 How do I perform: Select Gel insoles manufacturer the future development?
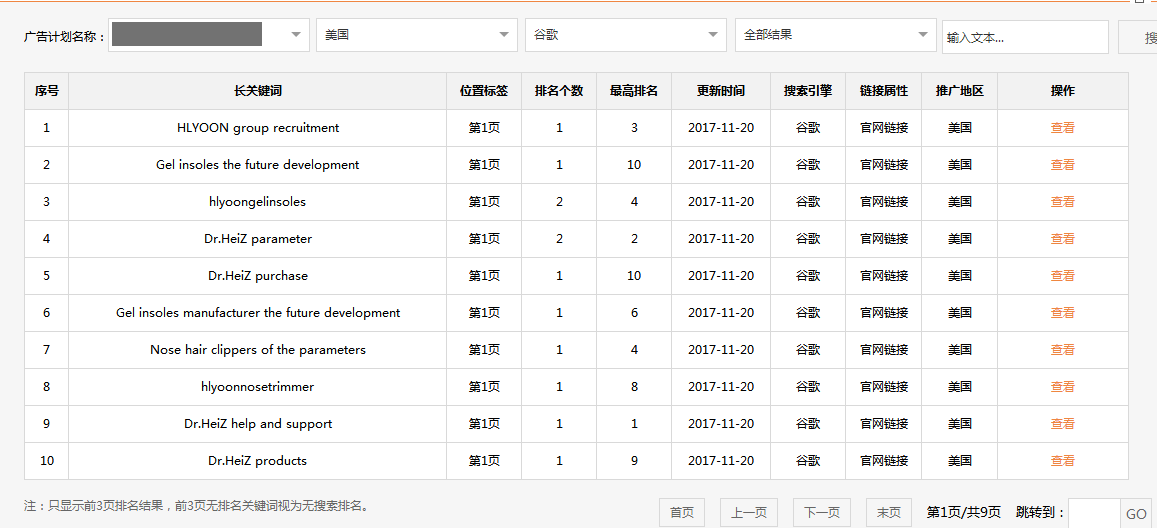pyautogui.click(x=258, y=313)
